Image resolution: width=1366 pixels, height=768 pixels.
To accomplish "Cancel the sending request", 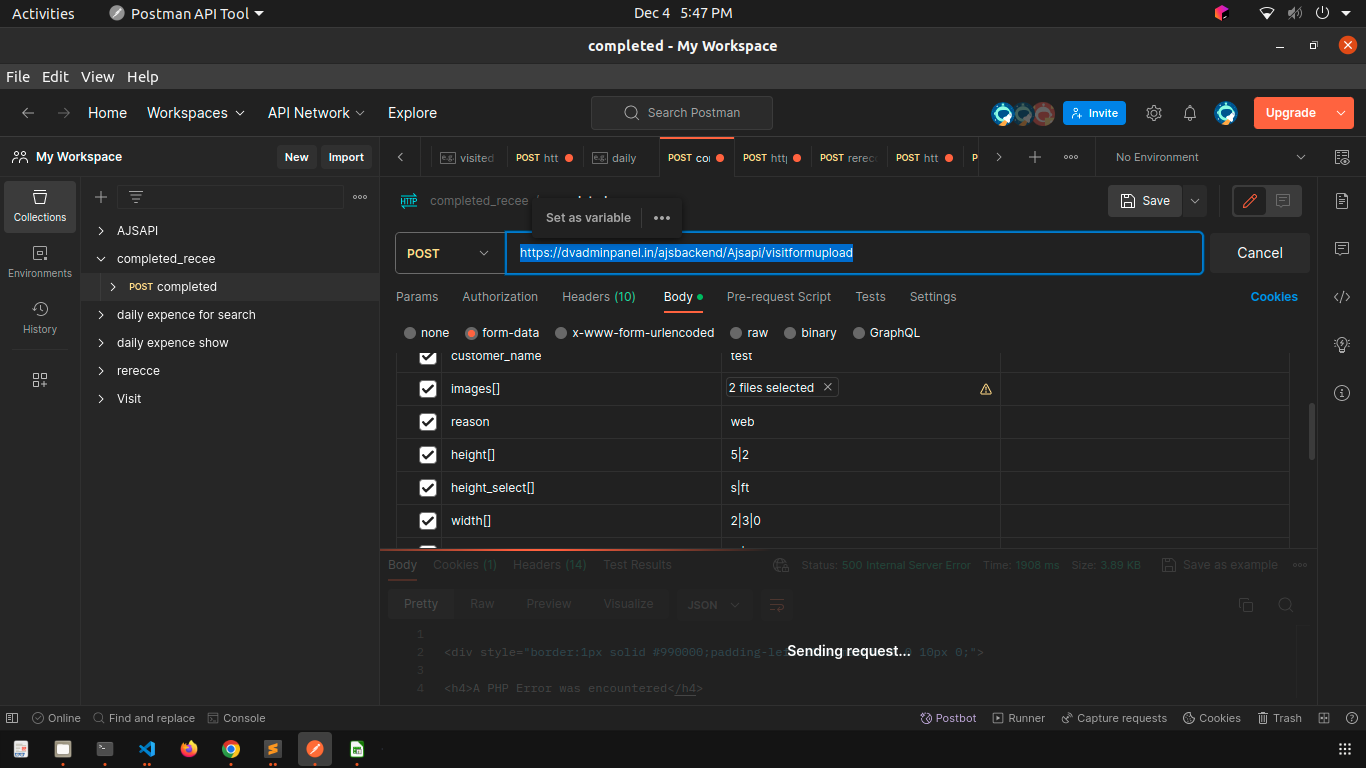I will click(1260, 253).
